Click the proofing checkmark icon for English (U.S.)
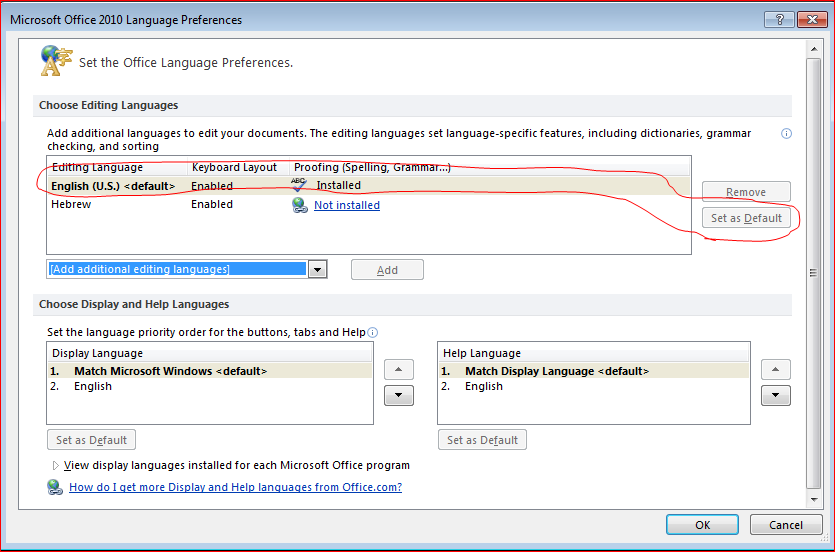Screen dimensions: 835x552 tap(299, 185)
